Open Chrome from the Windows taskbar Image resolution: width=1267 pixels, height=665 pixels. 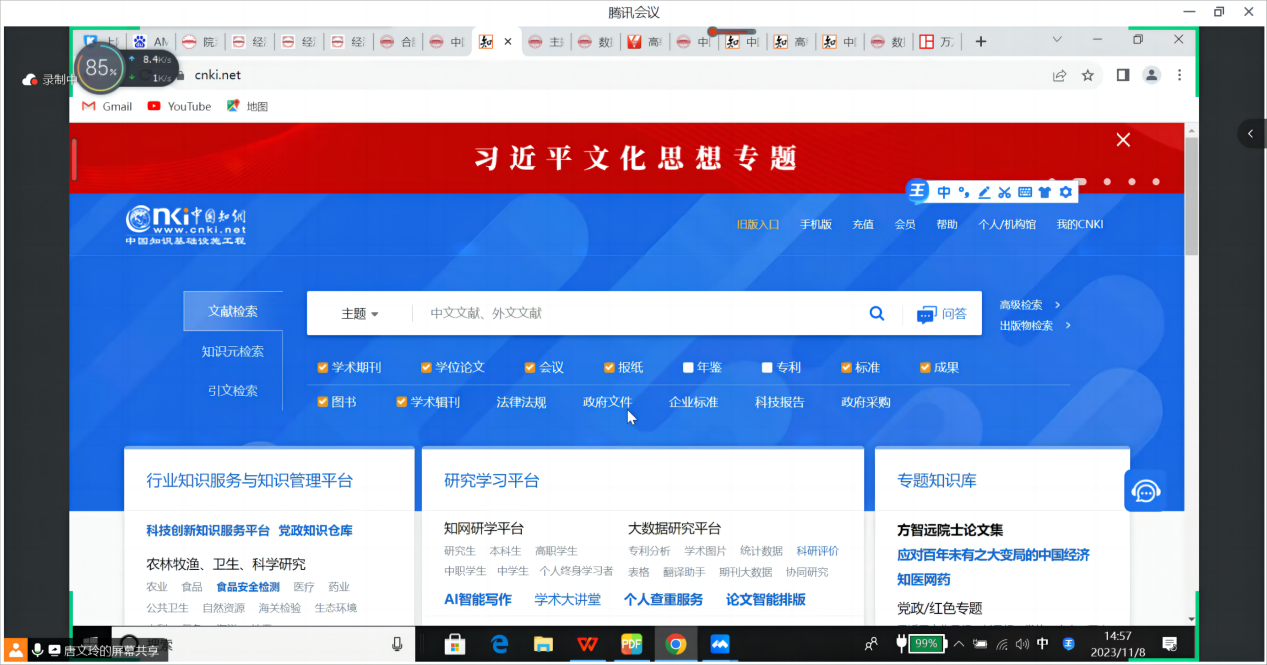[x=676, y=644]
